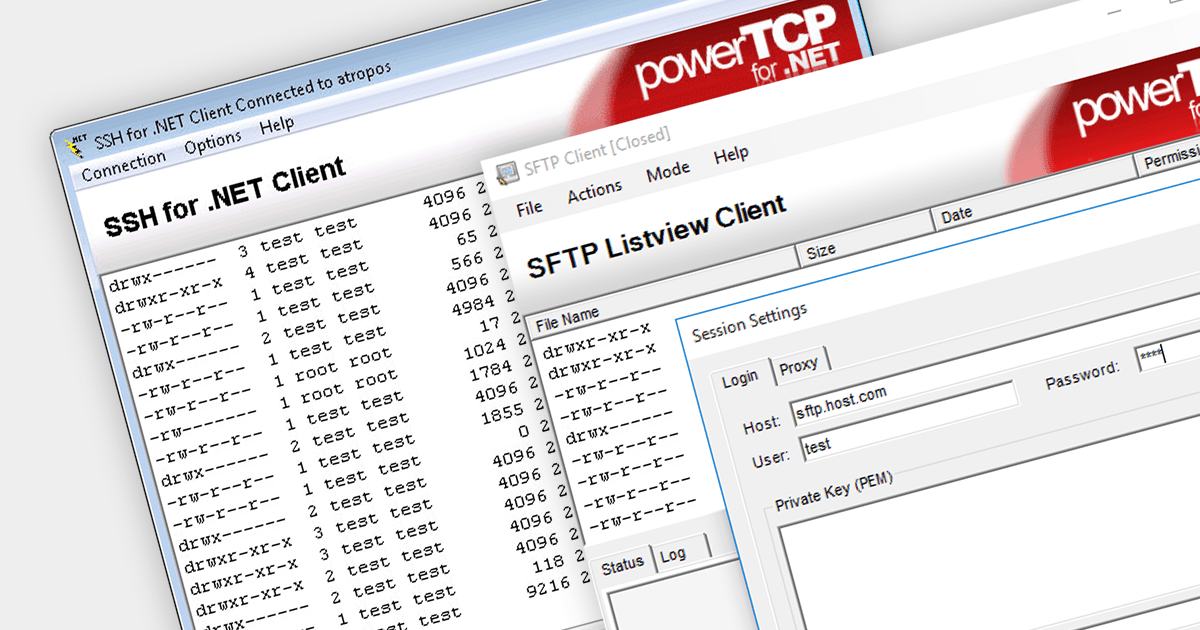This screenshot has height=630, width=1200.
Task: Click 'SFTP Listview Client' heading
Action: tap(657, 237)
